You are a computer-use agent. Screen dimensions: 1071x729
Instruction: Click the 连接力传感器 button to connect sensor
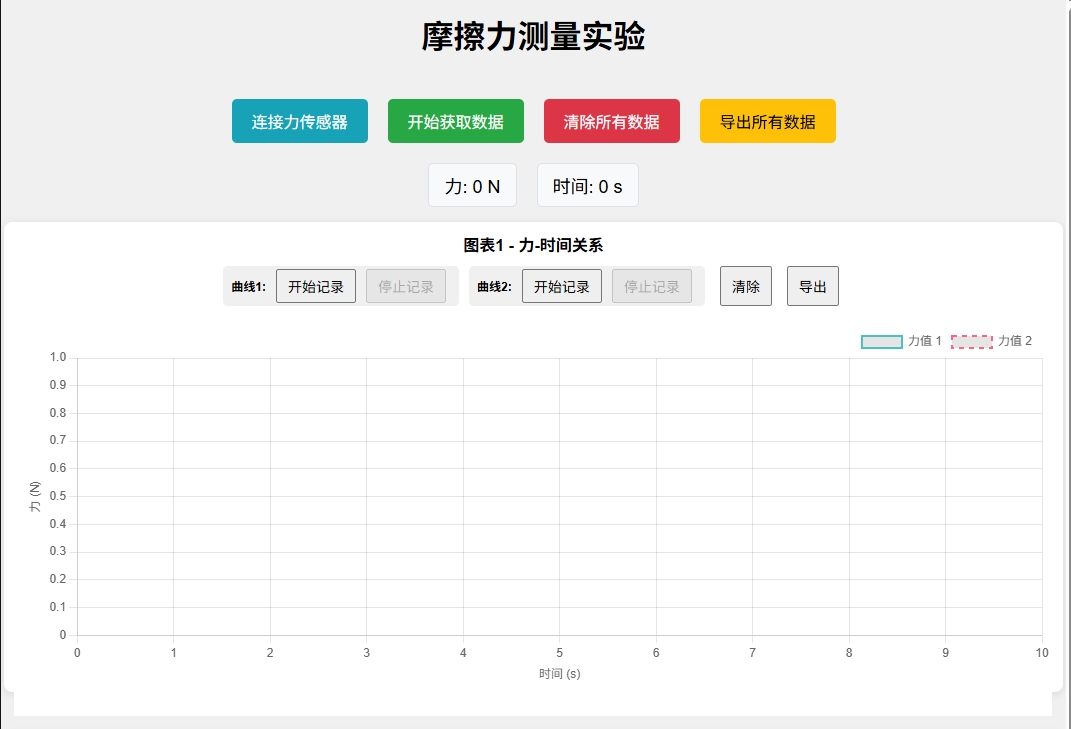click(299, 120)
